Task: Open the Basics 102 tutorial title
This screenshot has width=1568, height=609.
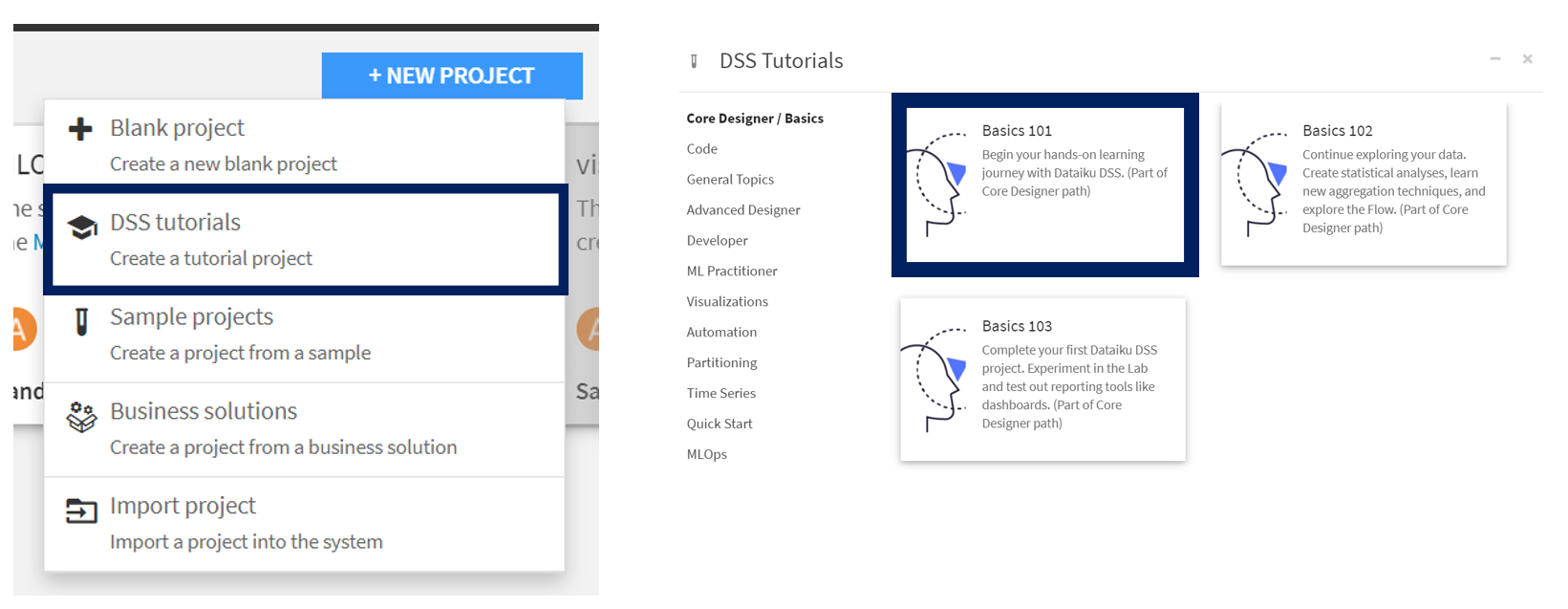Action: 1338,131
